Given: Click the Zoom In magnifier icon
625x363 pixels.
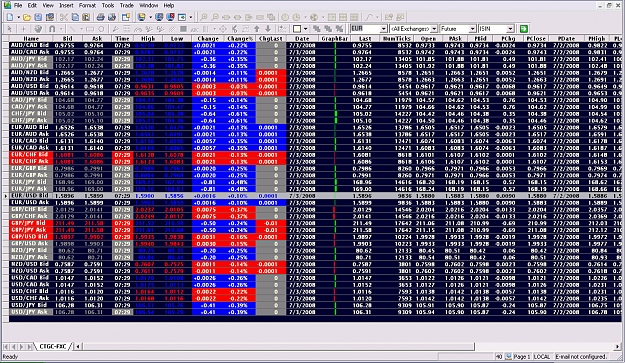Looking at the screenshot, I should pyautogui.click(x=204, y=17).
